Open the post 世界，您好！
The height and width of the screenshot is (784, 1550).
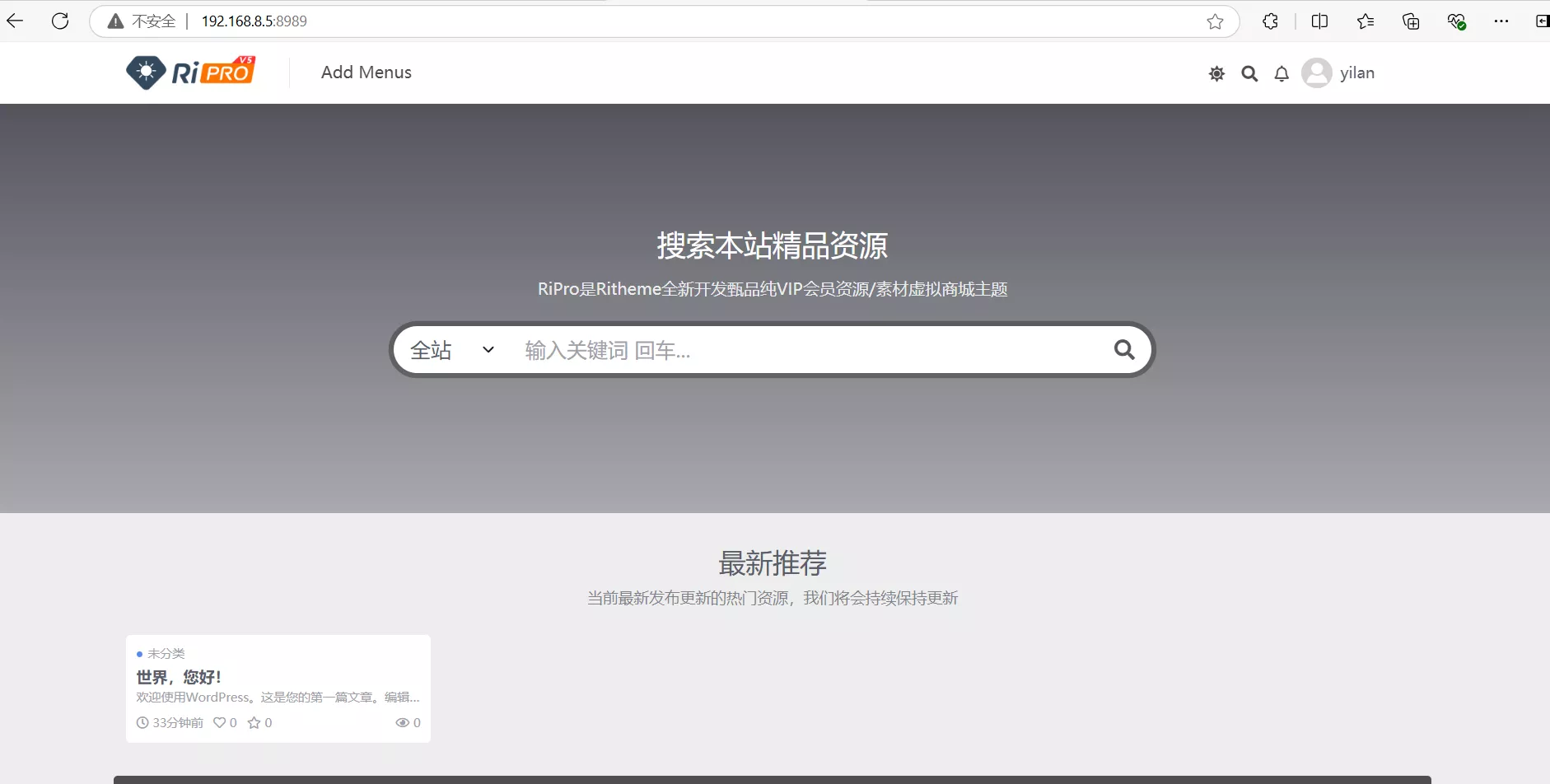(x=179, y=677)
